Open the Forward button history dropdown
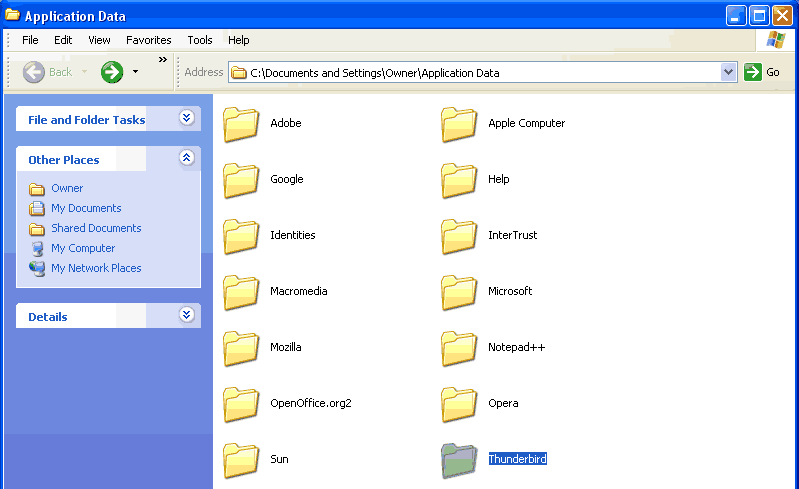The image size is (799, 489). click(x=135, y=72)
